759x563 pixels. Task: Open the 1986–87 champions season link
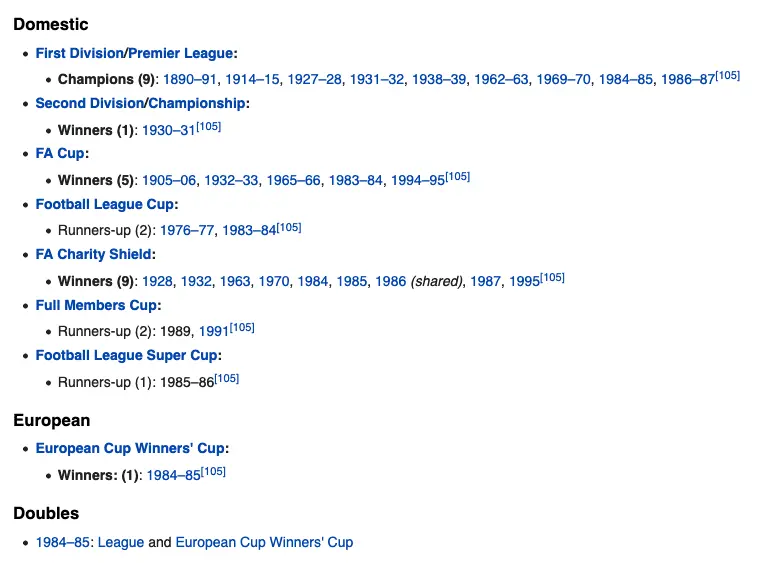(687, 79)
